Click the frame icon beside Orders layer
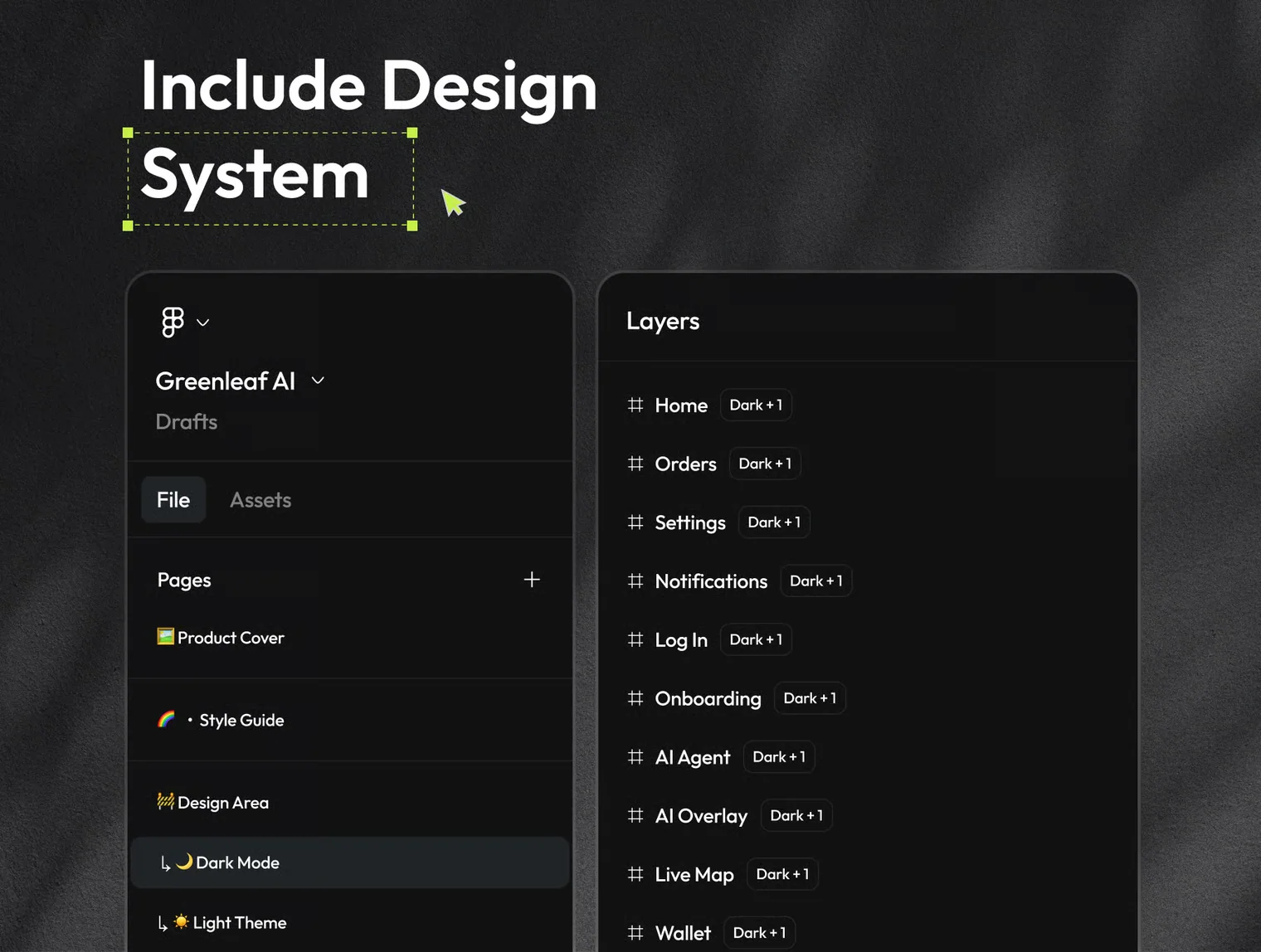The height and width of the screenshot is (952, 1261). [x=635, y=464]
